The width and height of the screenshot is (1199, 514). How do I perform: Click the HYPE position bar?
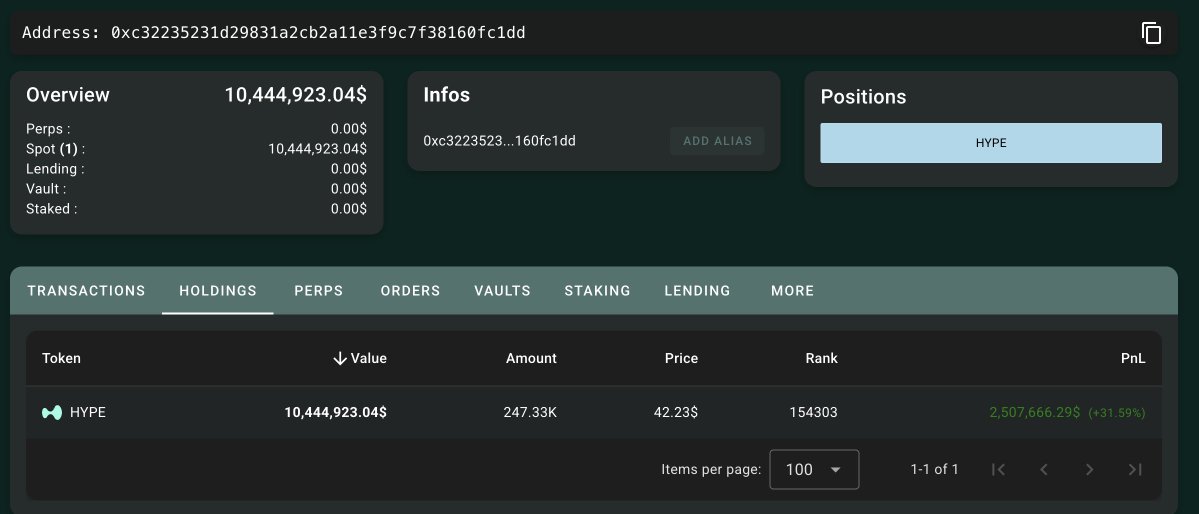pyautogui.click(x=991, y=143)
